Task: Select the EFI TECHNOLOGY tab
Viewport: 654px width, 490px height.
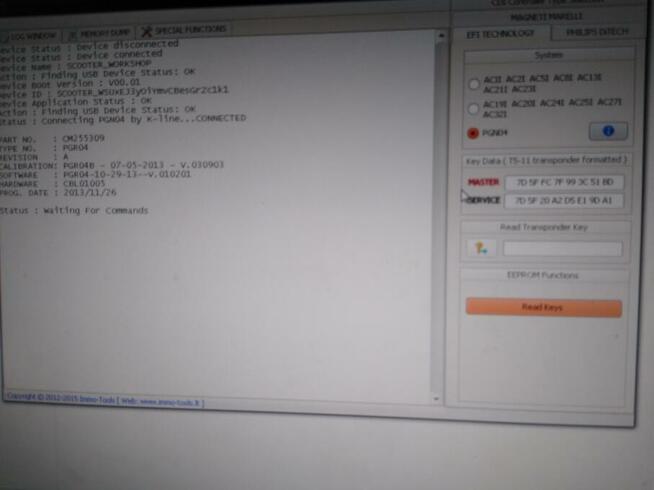Action: click(500, 34)
